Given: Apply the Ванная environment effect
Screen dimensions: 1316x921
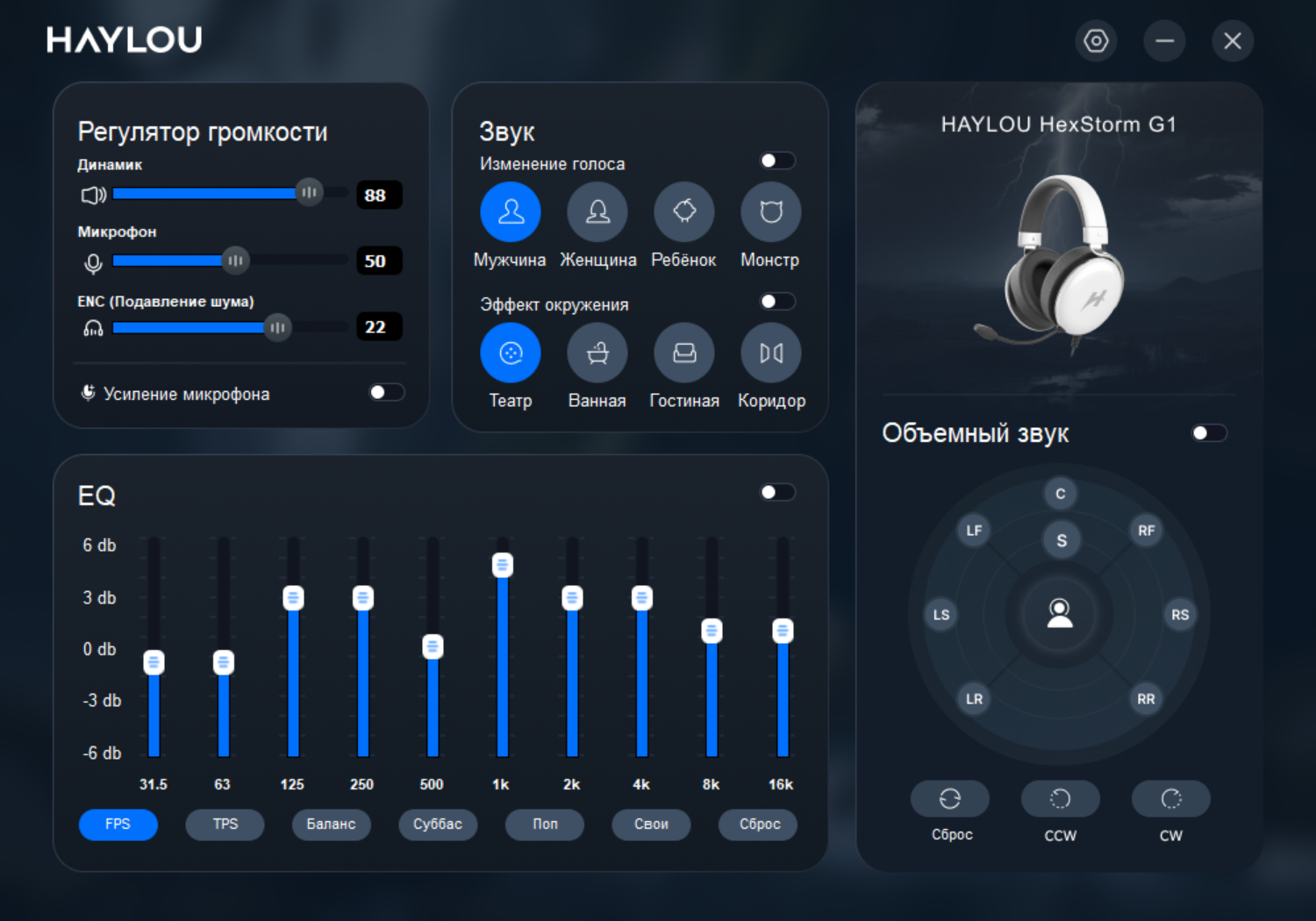Looking at the screenshot, I should point(597,353).
